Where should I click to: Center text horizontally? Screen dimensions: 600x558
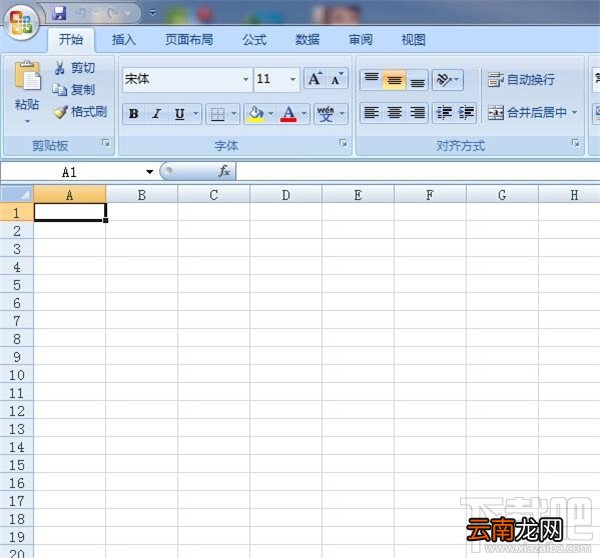coord(394,113)
